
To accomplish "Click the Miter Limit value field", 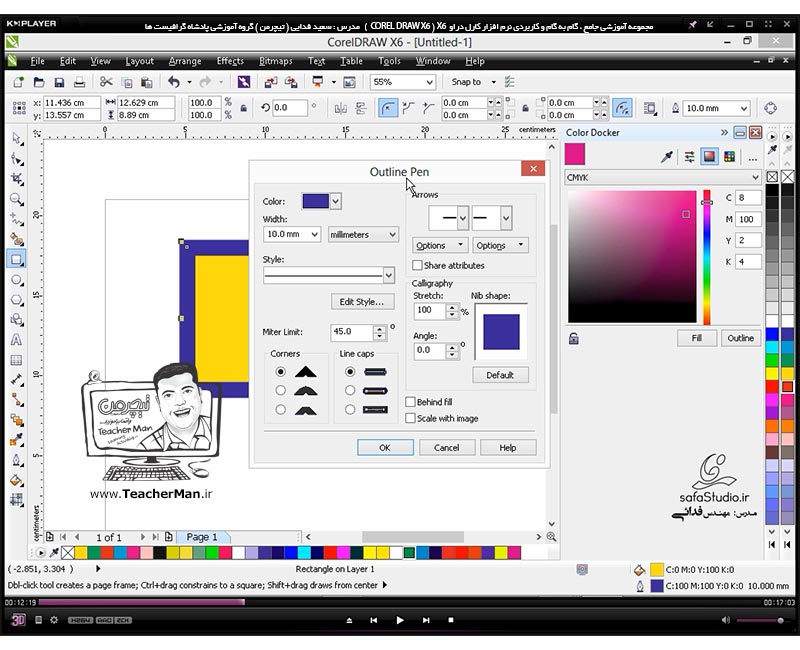I will [352, 332].
